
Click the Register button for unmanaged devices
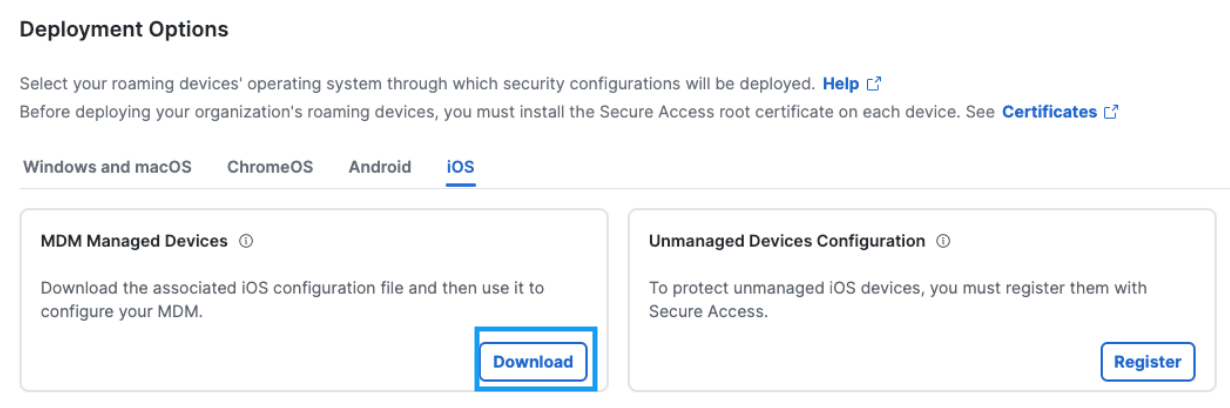(x=1148, y=362)
